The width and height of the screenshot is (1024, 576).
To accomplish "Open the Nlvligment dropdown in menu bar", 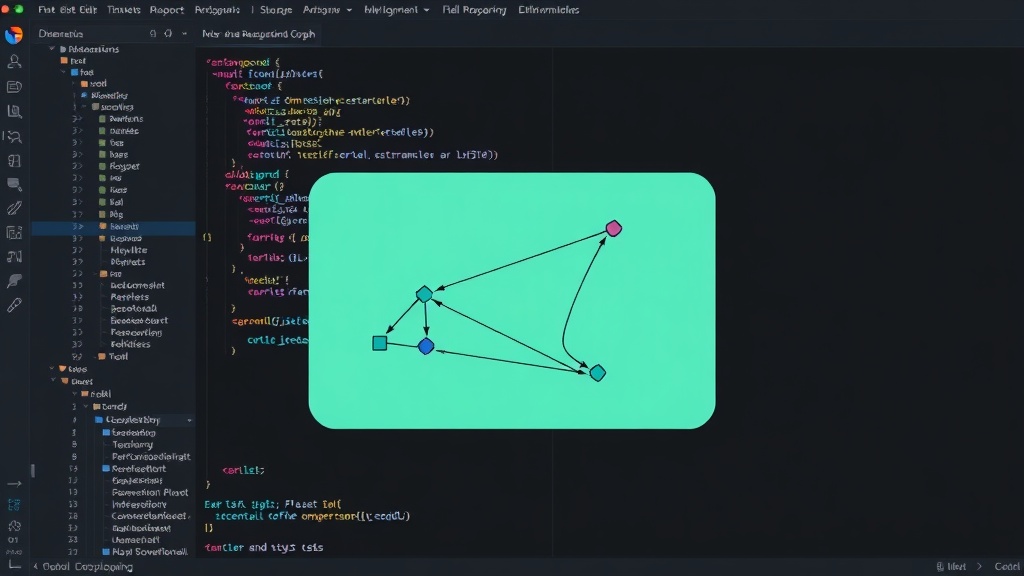I will point(396,10).
